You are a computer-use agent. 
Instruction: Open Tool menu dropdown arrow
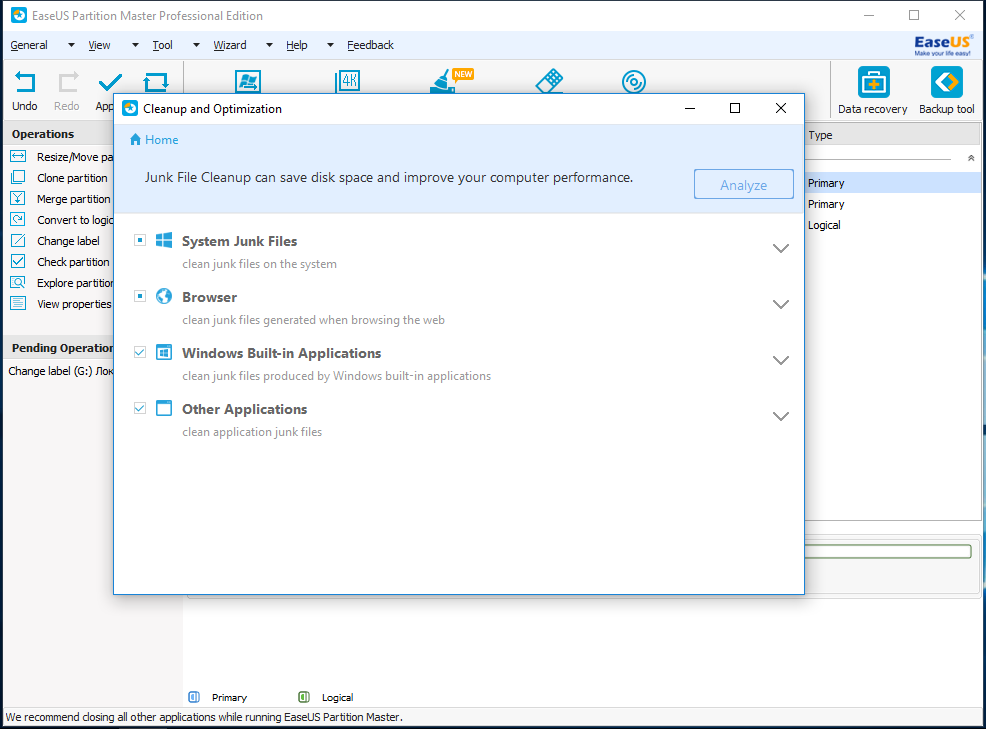pos(196,45)
